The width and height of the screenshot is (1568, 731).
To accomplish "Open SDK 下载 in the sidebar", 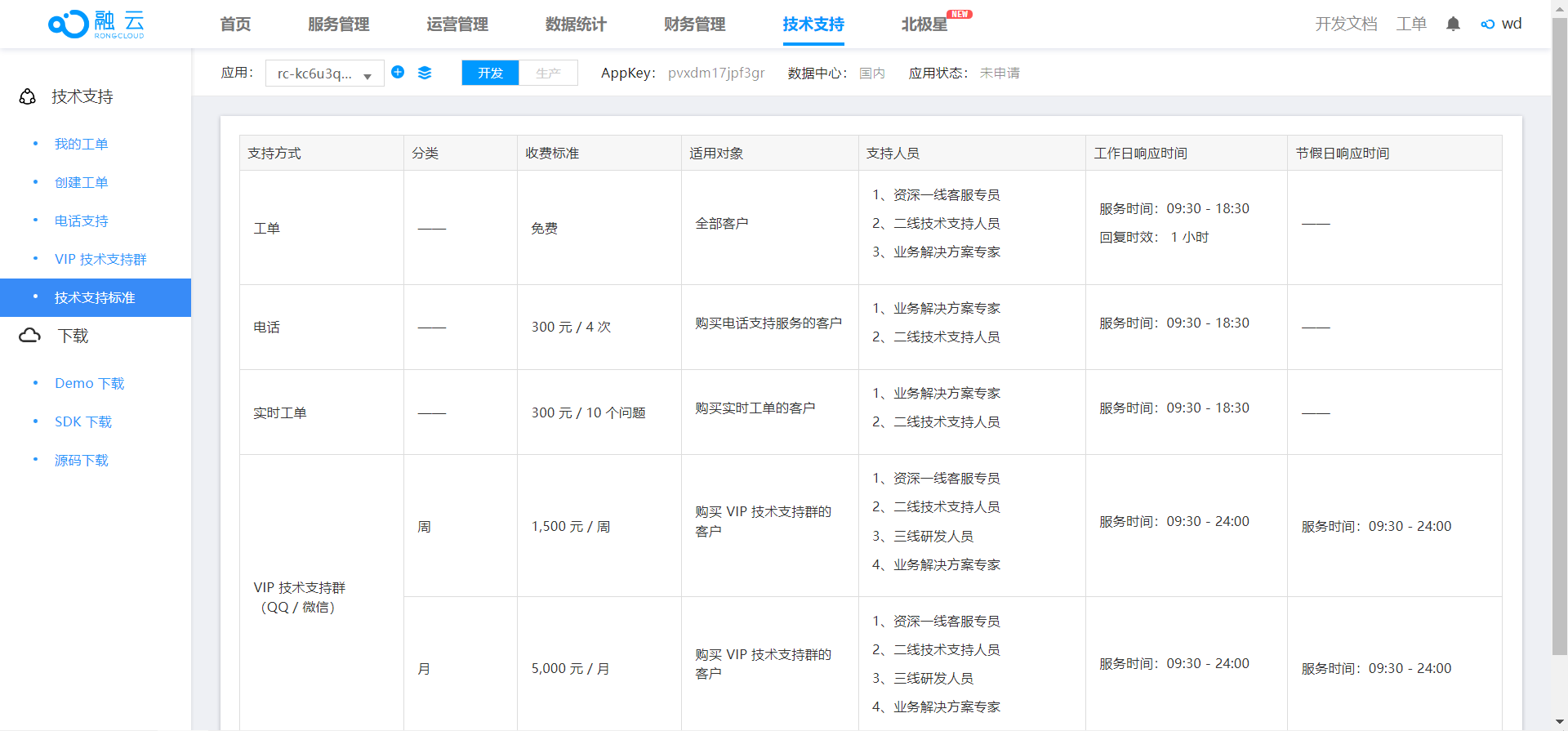I will click(x=82, y=421).
